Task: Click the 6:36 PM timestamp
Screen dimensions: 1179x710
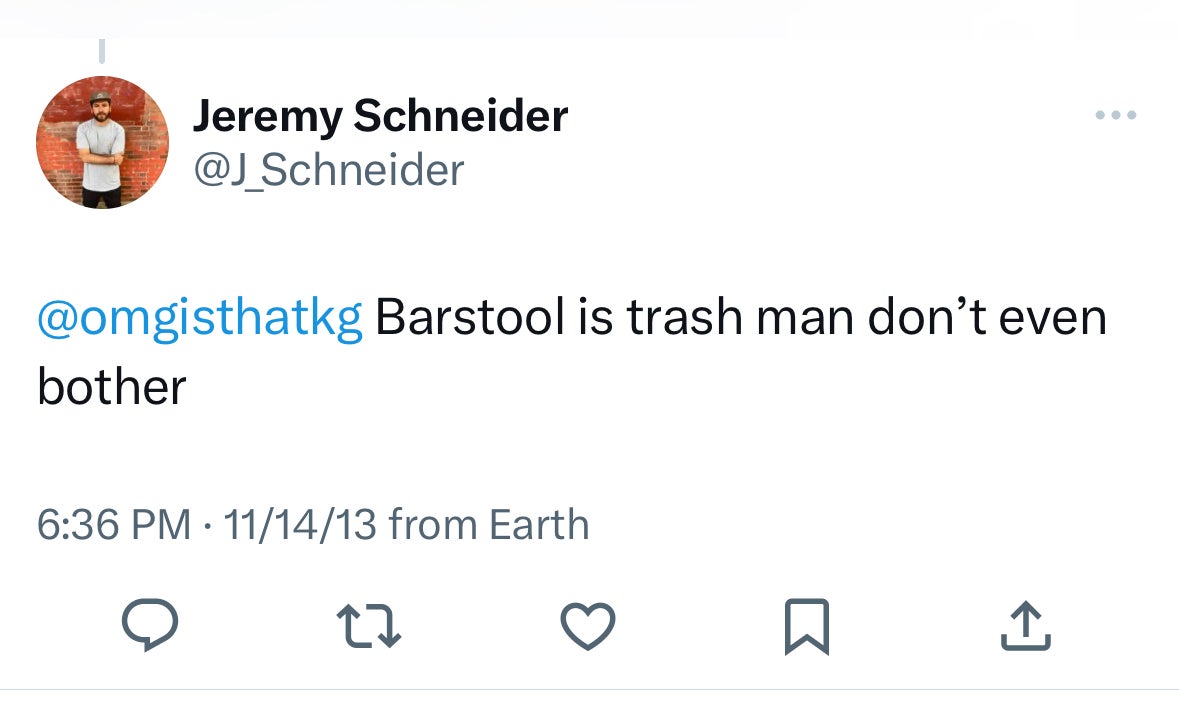Action: 113,524
